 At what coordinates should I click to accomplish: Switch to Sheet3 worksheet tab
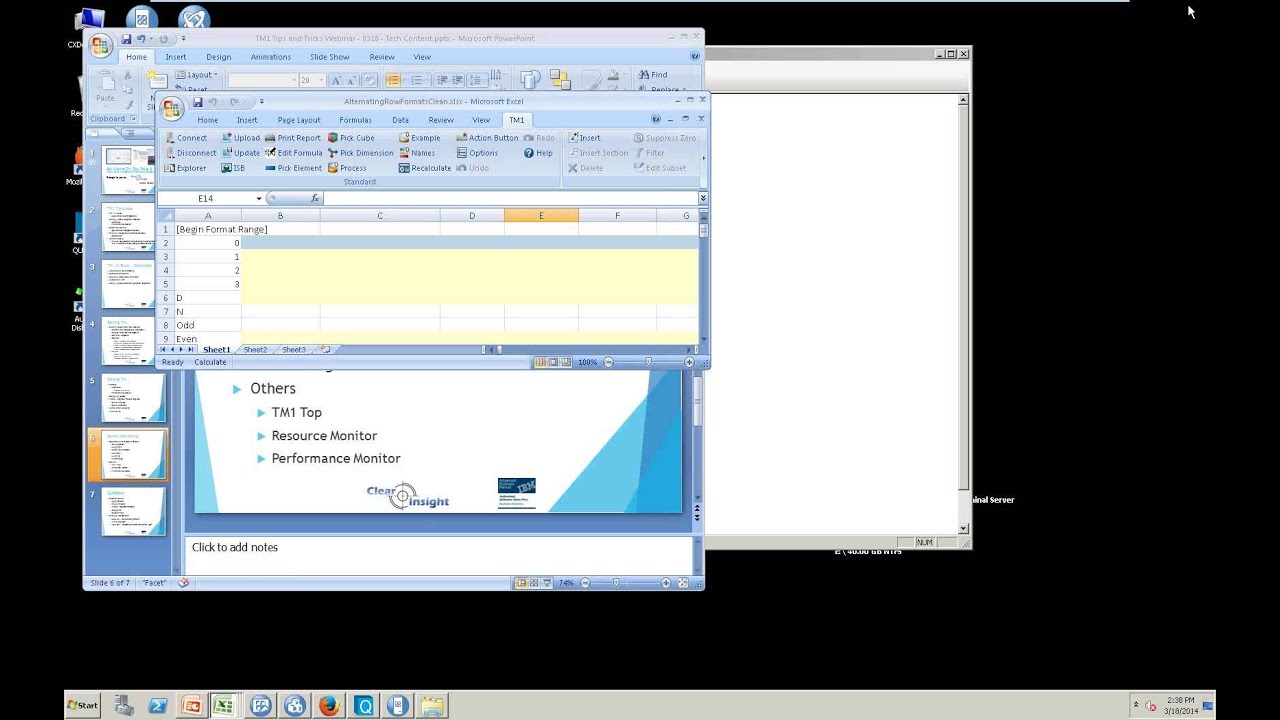click(293, 350)
